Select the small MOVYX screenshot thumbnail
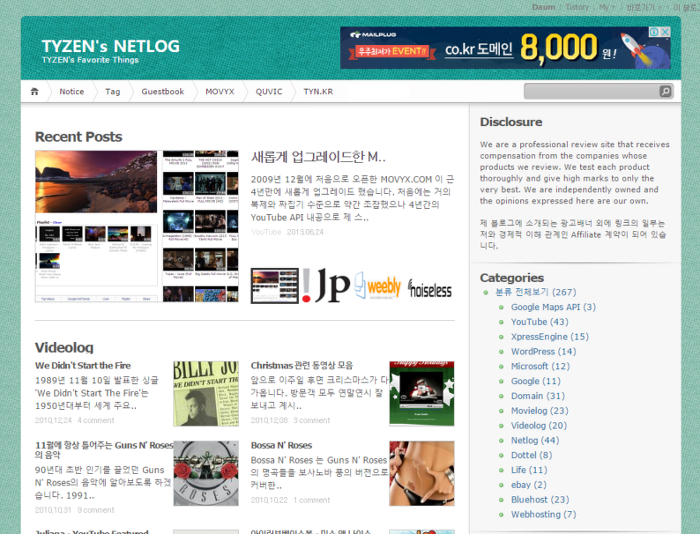 [x=275, y=286]
